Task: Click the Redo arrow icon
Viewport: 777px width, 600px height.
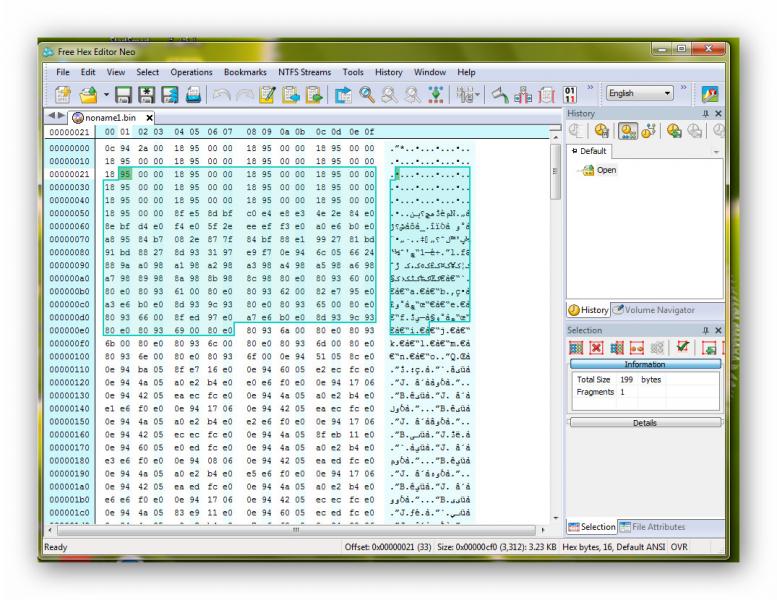Action: (x=244, y=94)
